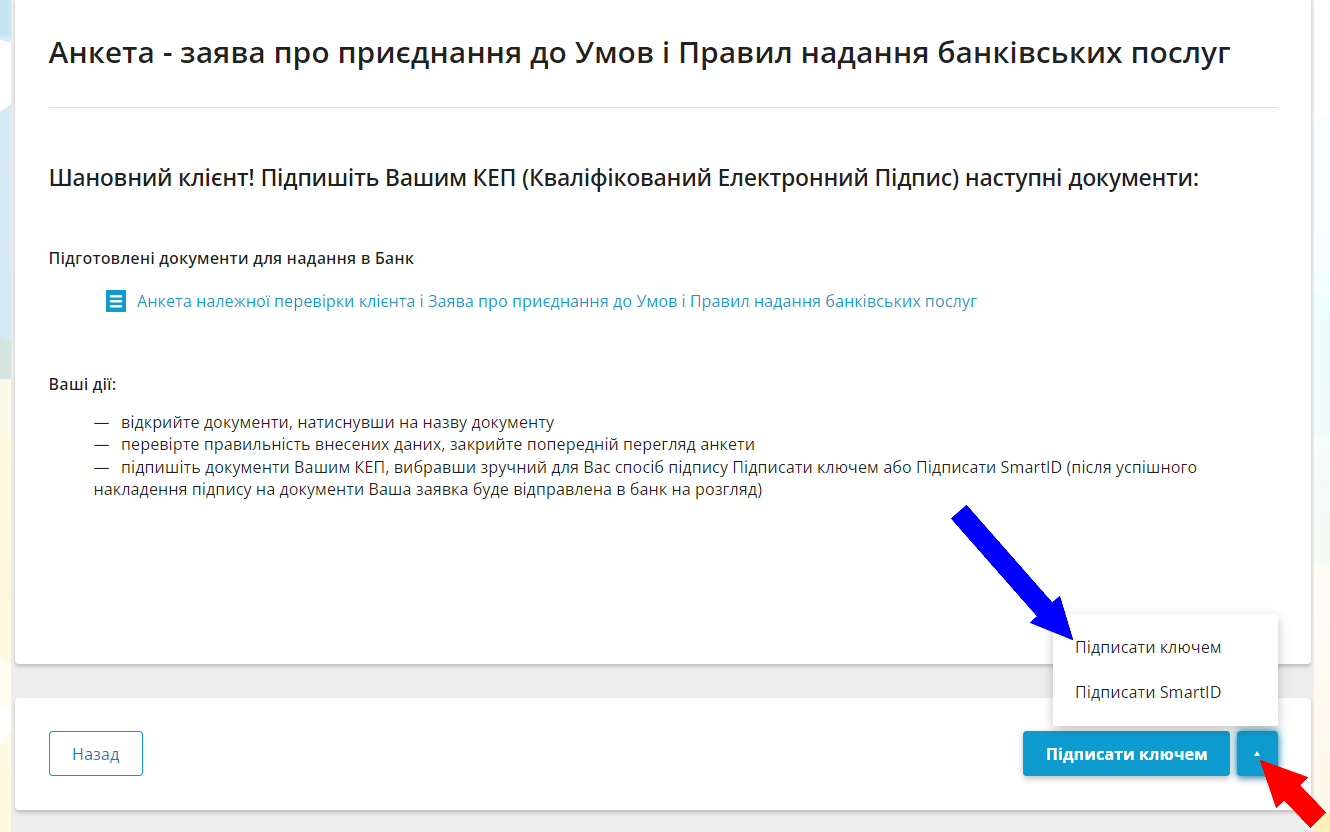Open the Анкета належної перевірки клієнта document link

coord(556,301)
